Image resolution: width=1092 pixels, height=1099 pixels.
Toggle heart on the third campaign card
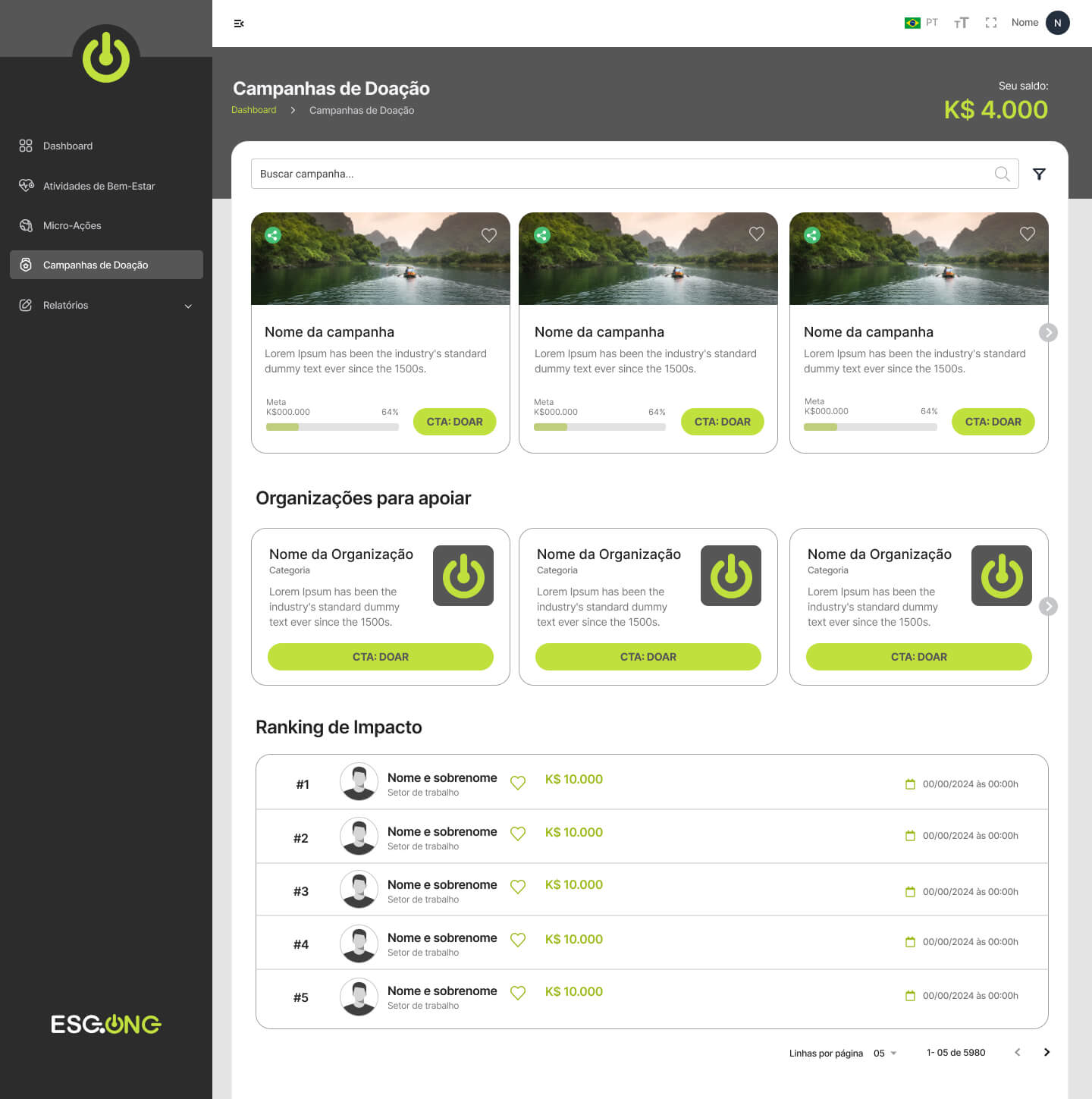(x=1027, y=234)
